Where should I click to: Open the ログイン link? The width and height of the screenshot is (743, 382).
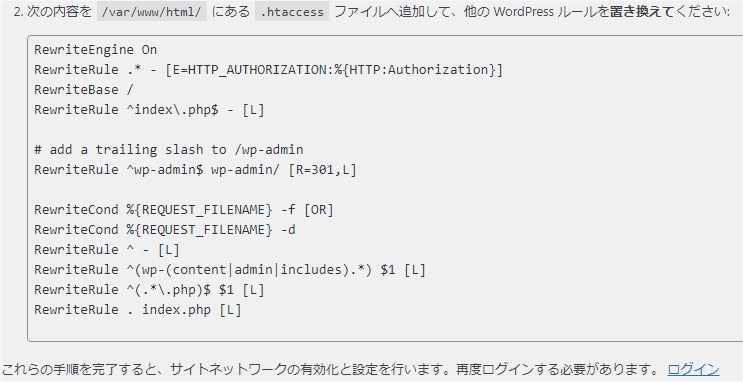pos(693,369)
